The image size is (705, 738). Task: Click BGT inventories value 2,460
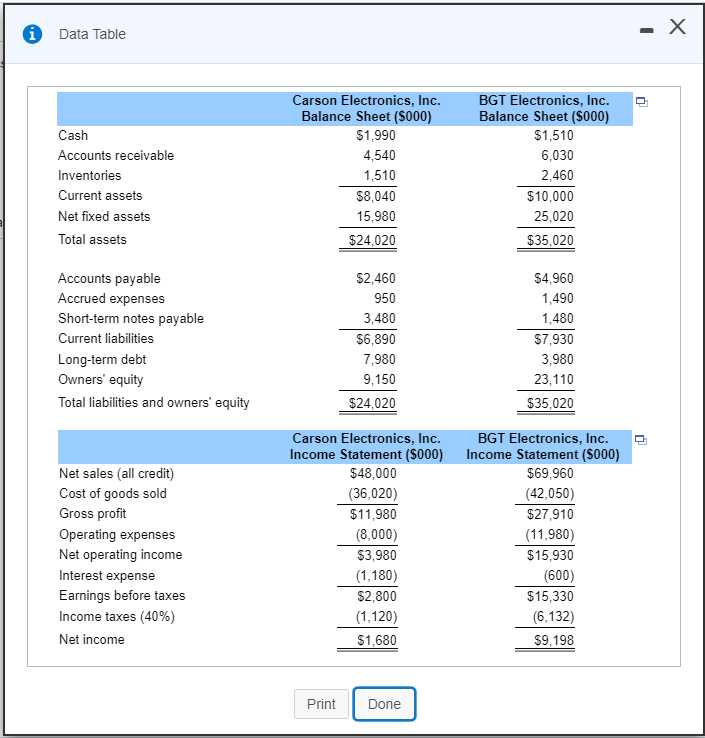click(x=557, y=176)
